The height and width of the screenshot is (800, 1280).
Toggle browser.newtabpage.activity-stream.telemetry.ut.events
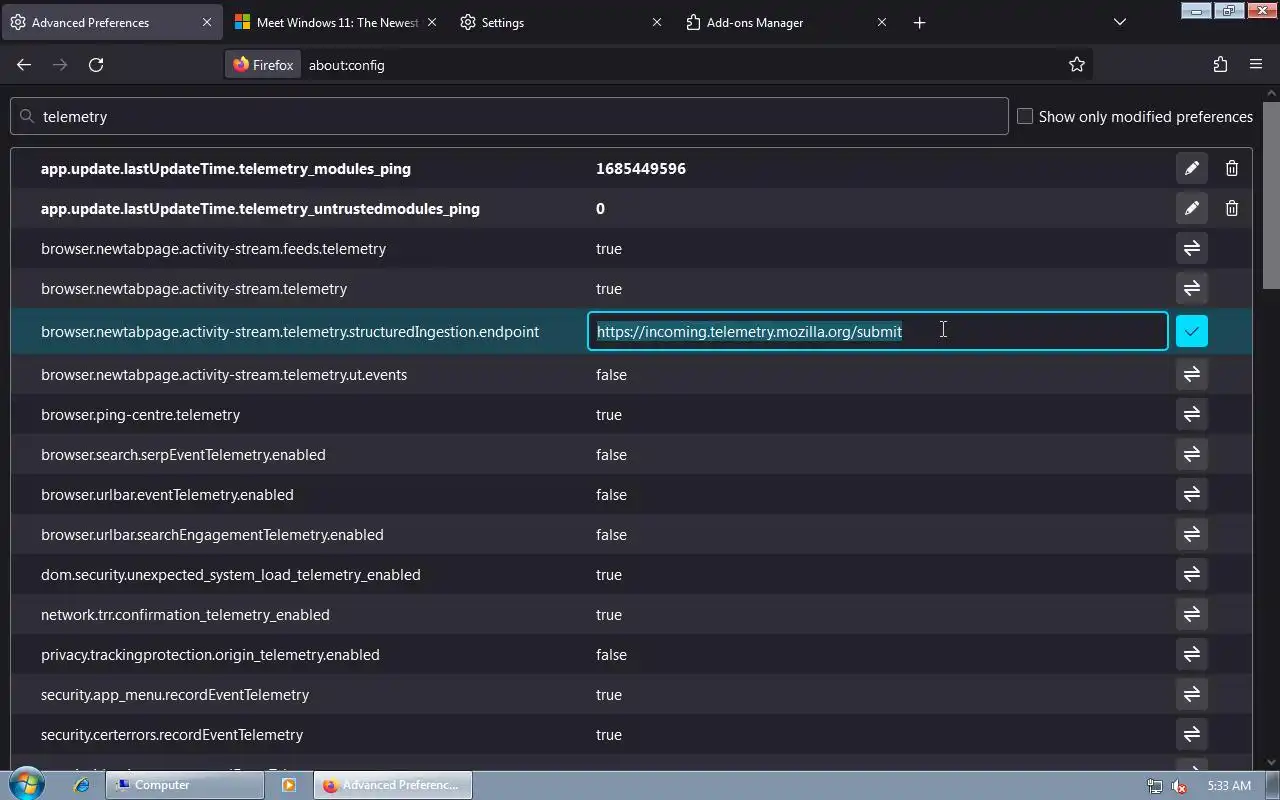point(1191,374)
